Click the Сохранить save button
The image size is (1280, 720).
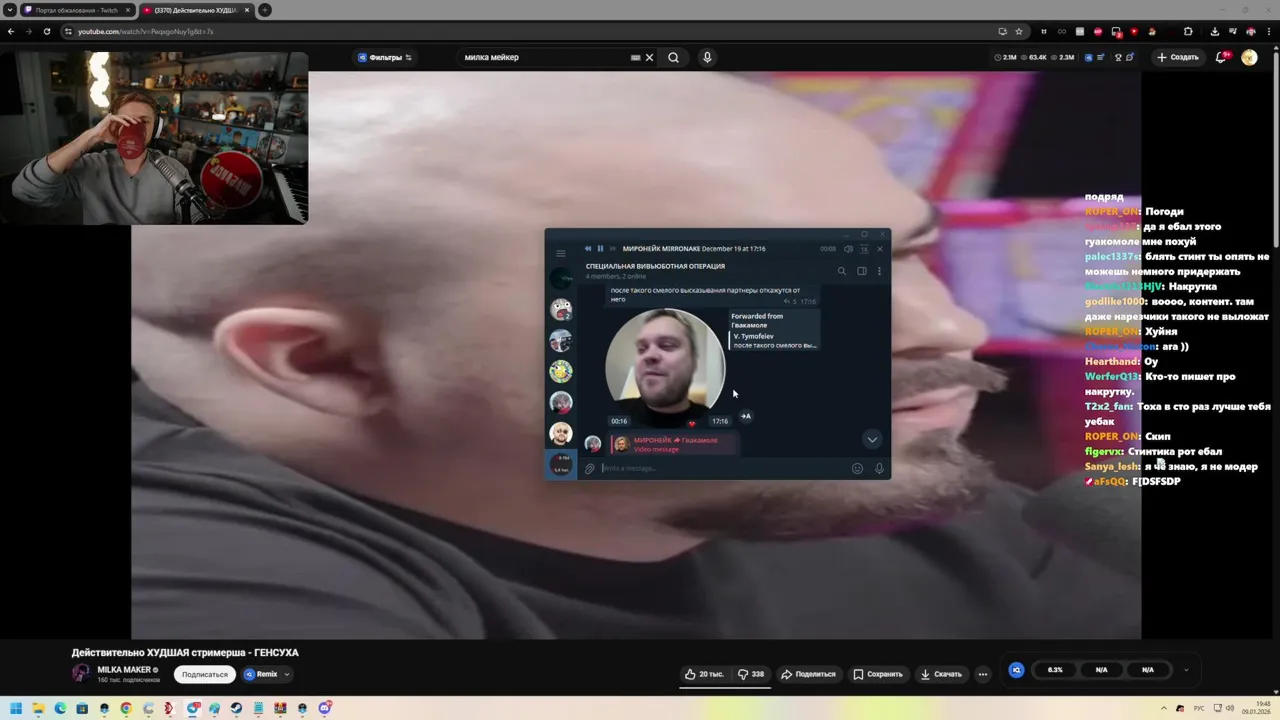pyautogui.click(x=878, y=674)
